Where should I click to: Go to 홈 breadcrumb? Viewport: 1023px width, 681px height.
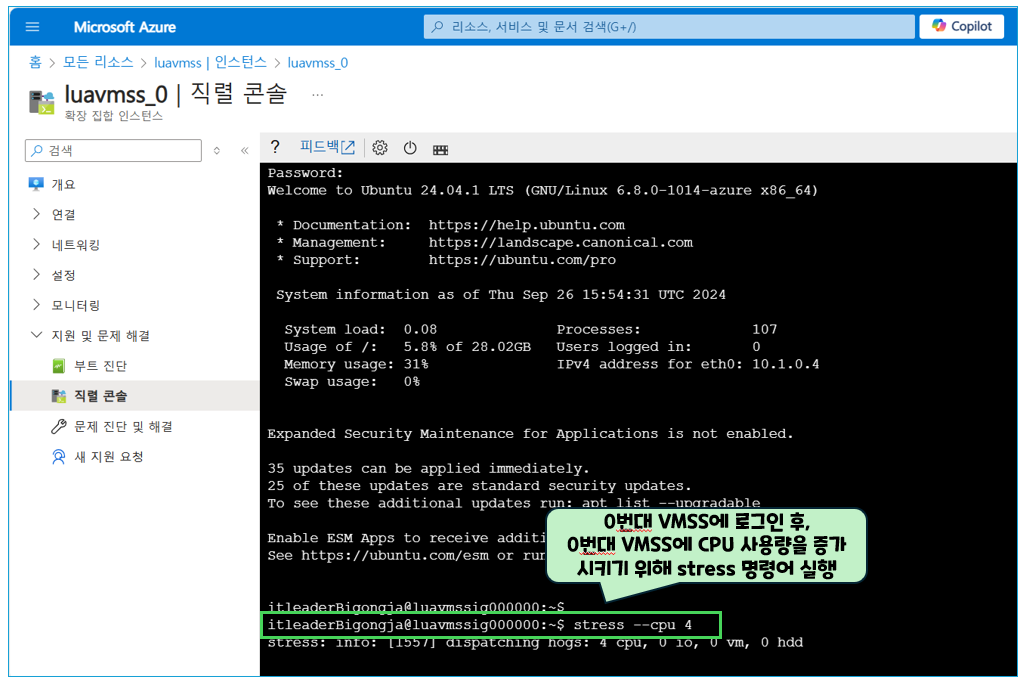coord(35,62)
